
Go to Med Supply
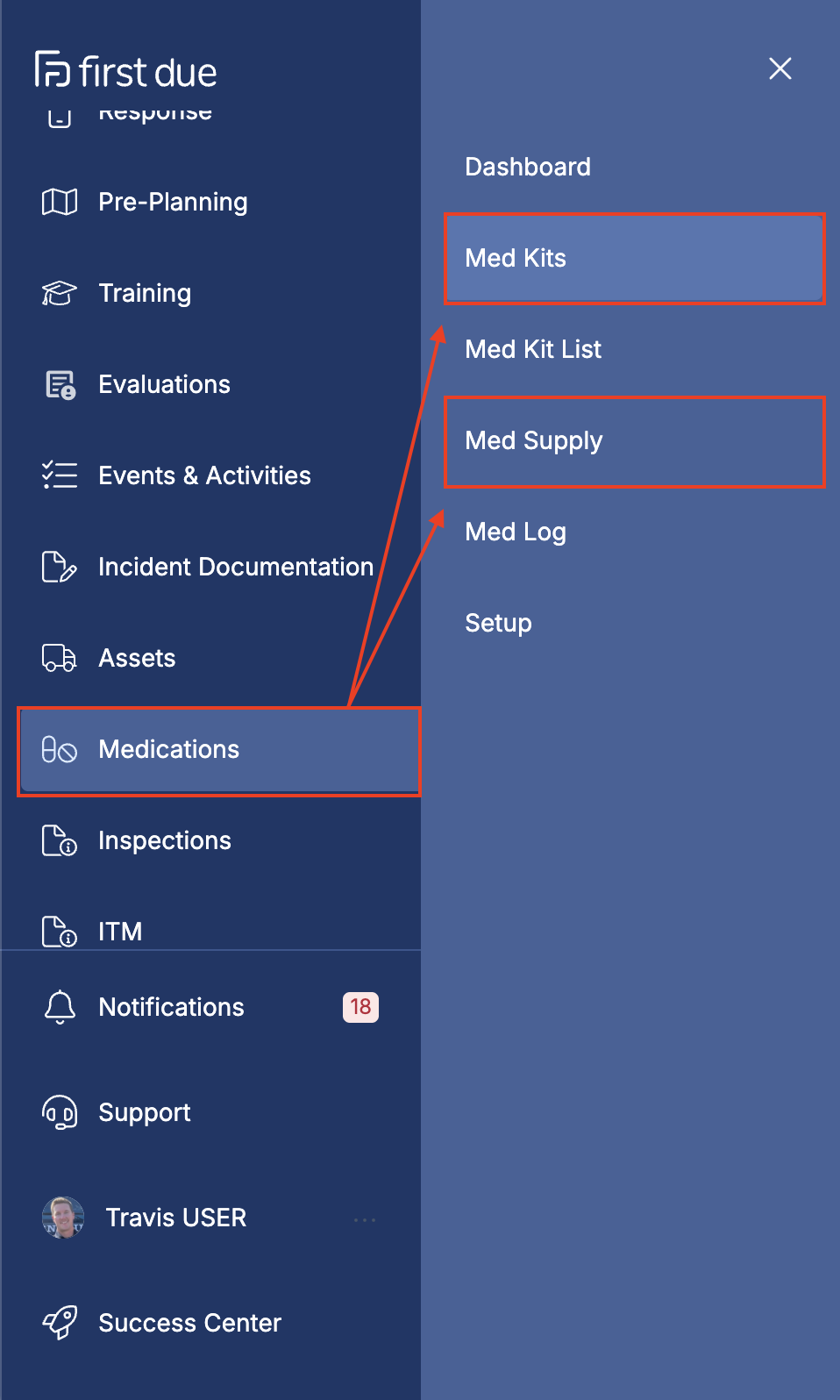(x=634, y=440)
